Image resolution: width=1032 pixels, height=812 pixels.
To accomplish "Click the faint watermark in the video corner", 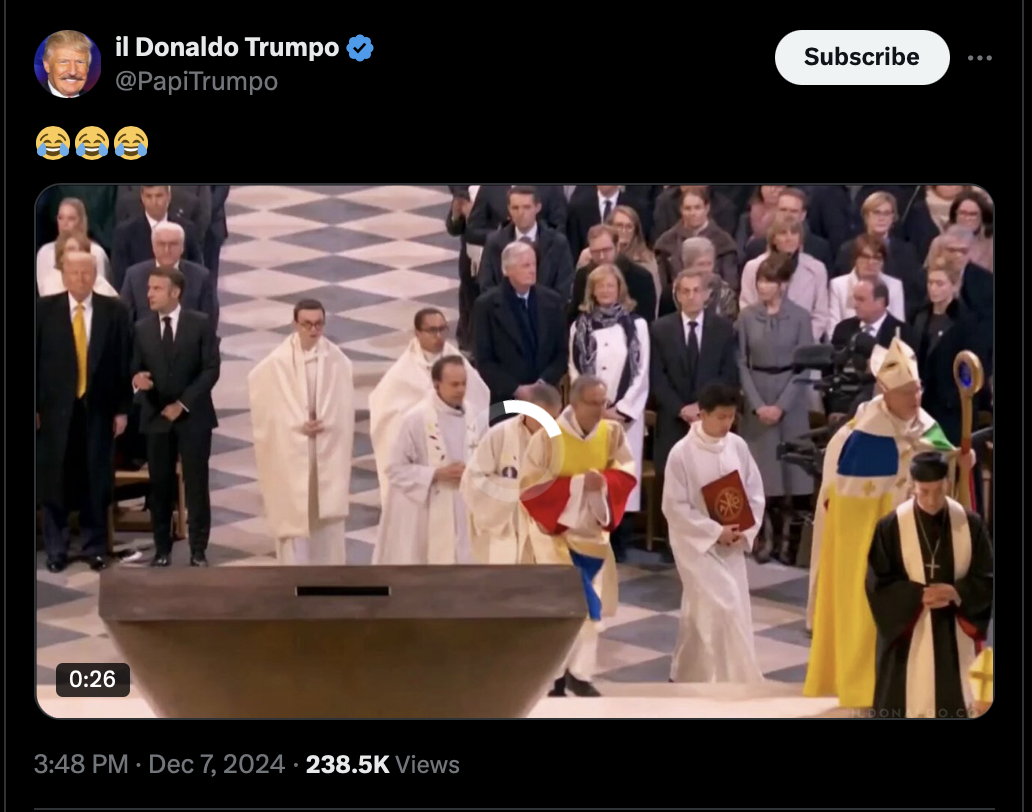I will tap(916, 713).
